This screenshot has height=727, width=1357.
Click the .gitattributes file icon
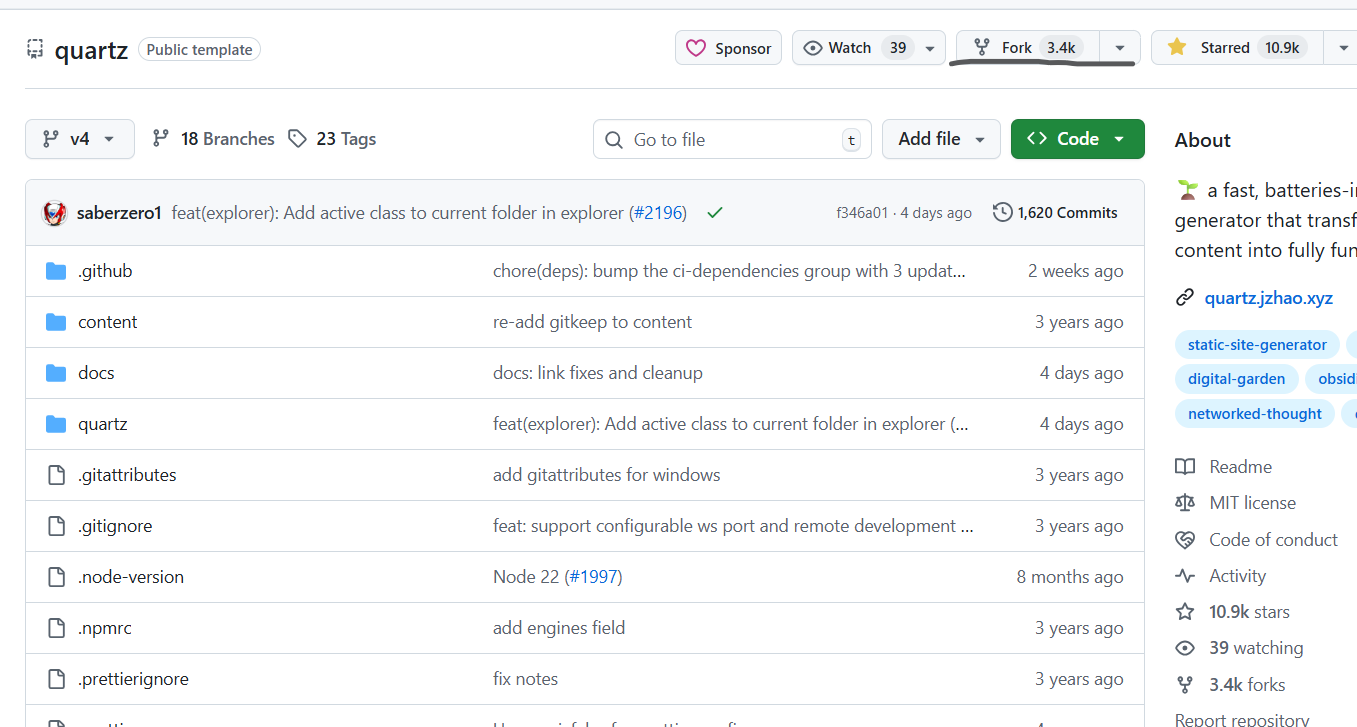pyautogui.click(x=56, y=475)
